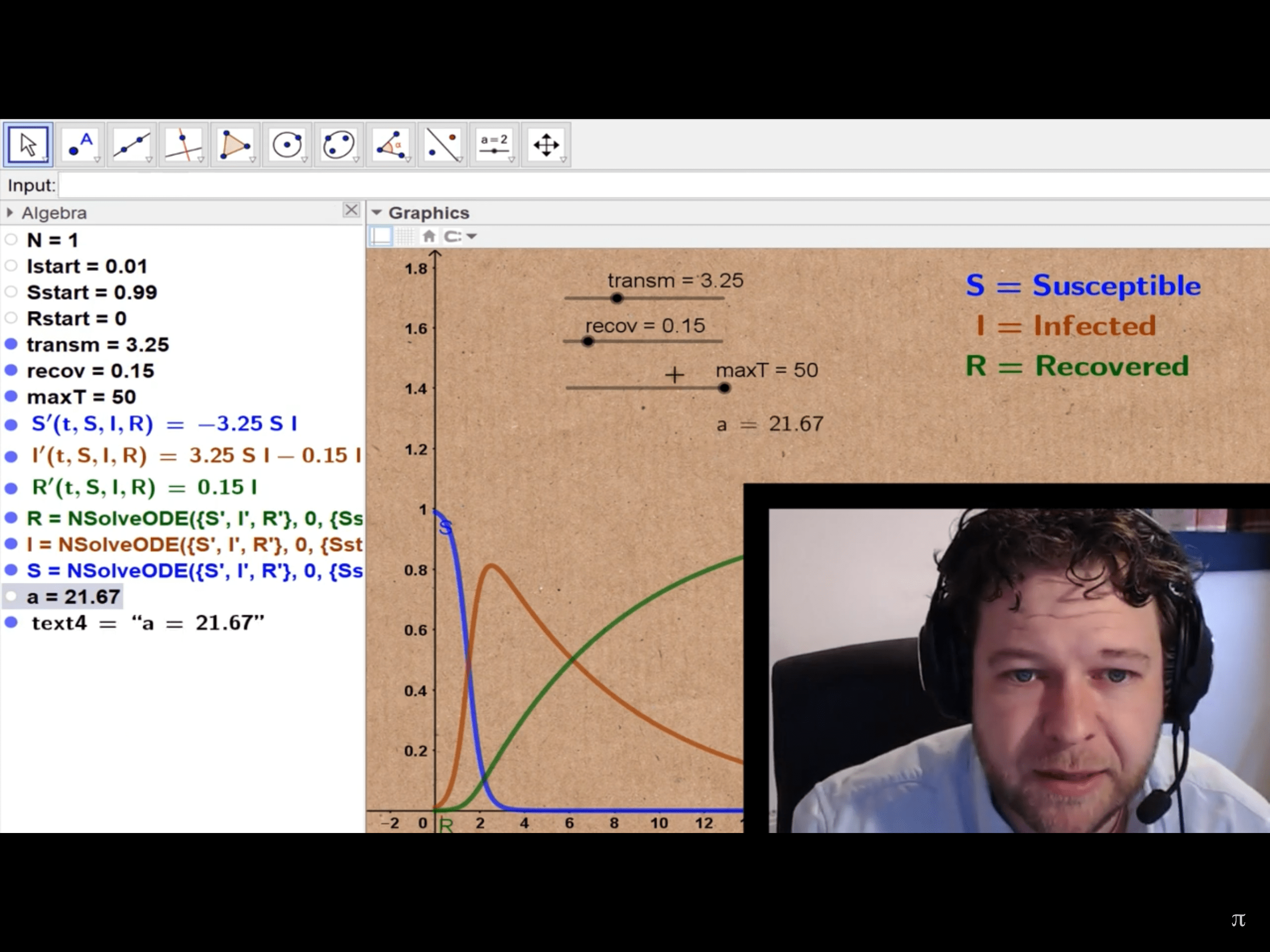
Task: Select the Move Graphics View tool
Action: point(545,145)
